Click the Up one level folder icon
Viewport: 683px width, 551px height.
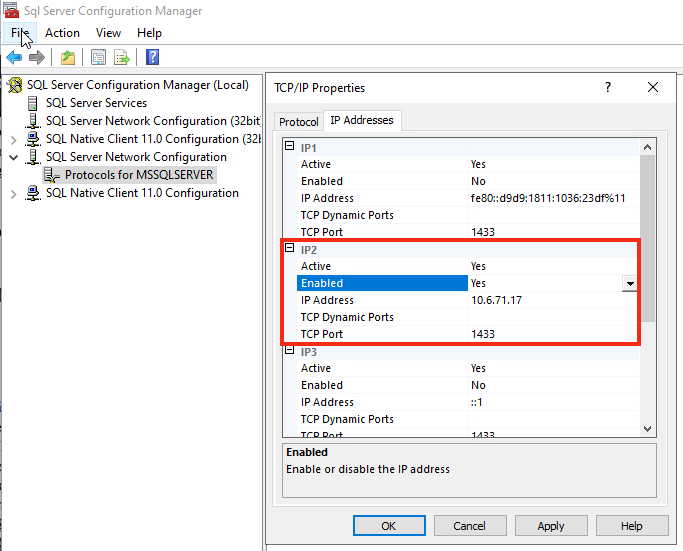68,57
